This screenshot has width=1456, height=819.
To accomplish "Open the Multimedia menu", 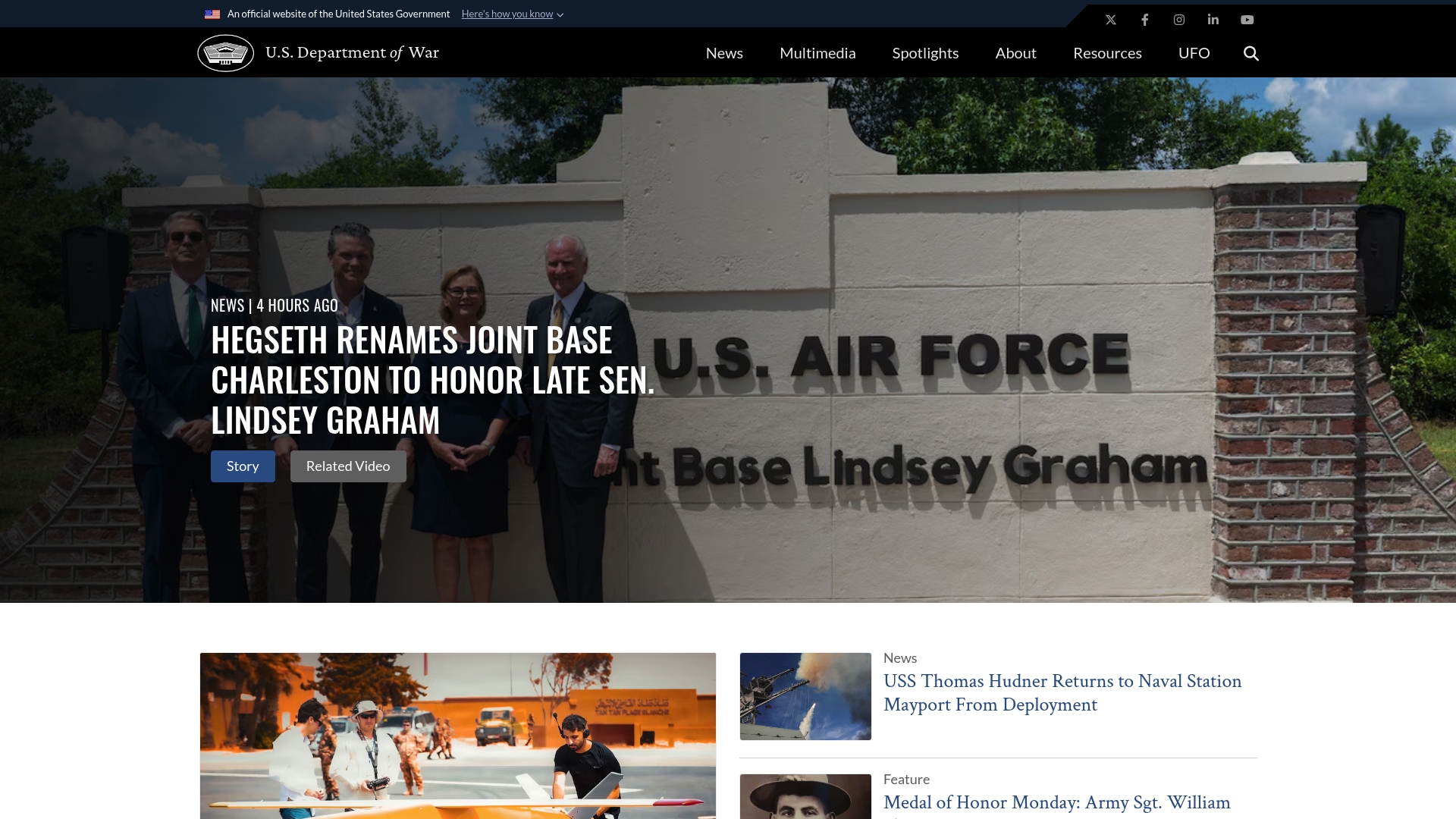I will point(817,53).
